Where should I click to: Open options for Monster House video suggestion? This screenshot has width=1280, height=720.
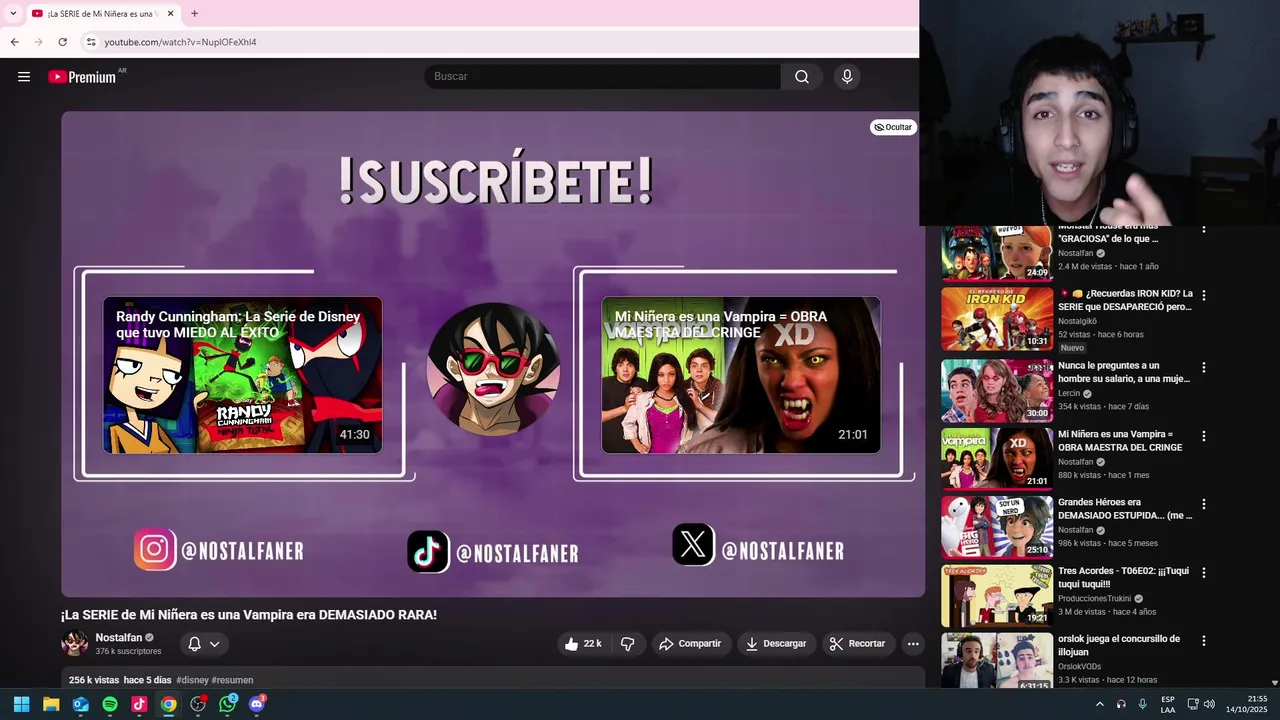[x=1204, y=230]
